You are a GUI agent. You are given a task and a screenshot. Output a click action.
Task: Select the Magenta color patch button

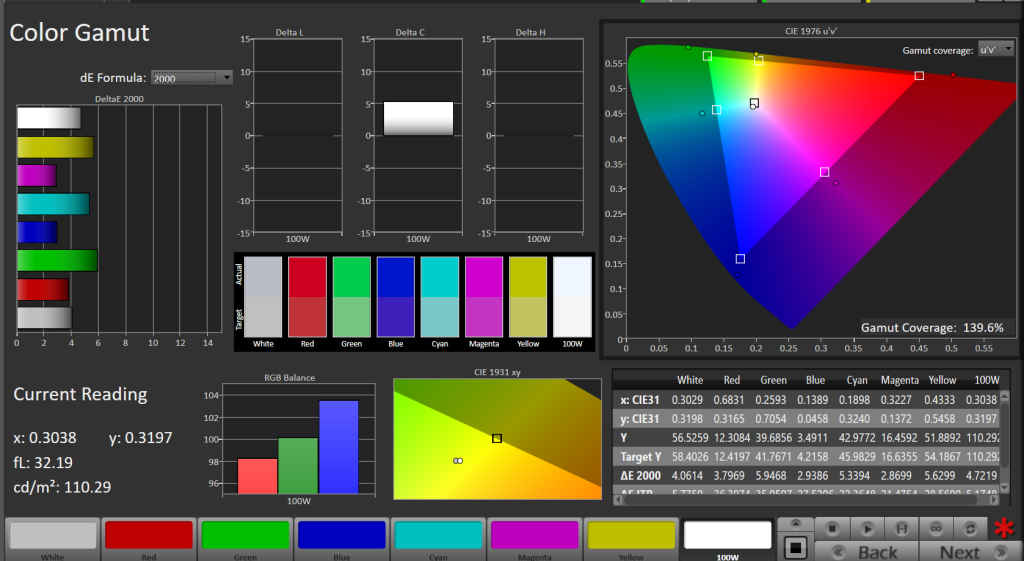[x=534, y=537]
